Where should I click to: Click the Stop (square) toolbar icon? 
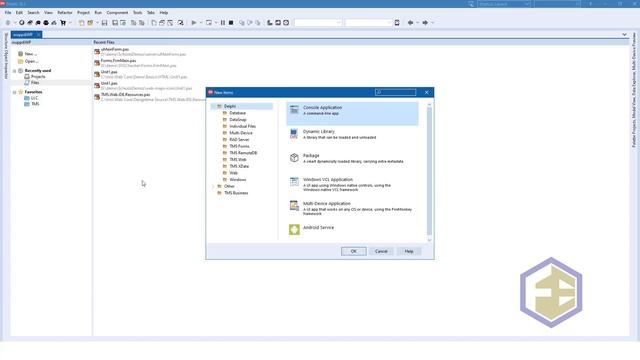pos(231,23)
